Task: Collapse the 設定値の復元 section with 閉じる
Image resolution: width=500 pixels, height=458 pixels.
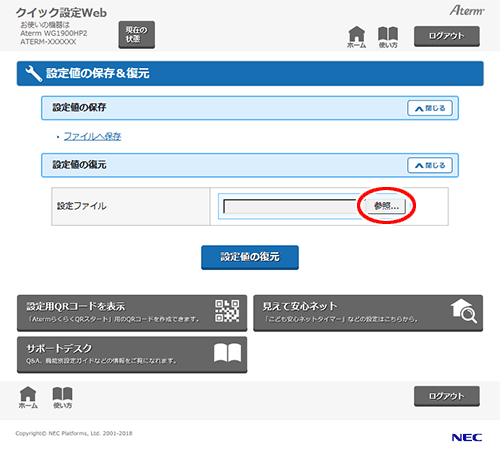Action: [430, 165]
